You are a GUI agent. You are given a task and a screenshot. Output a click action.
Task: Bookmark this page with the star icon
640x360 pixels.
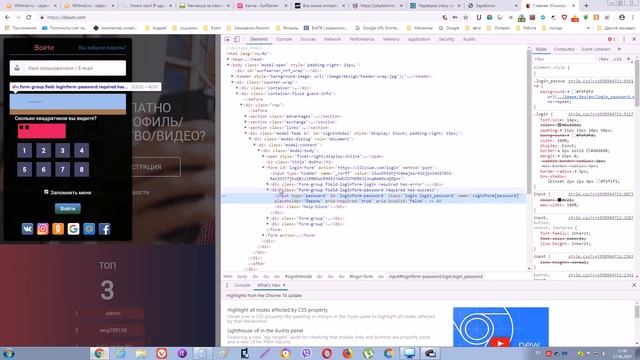pyautogui.click(x=466, y=18)
